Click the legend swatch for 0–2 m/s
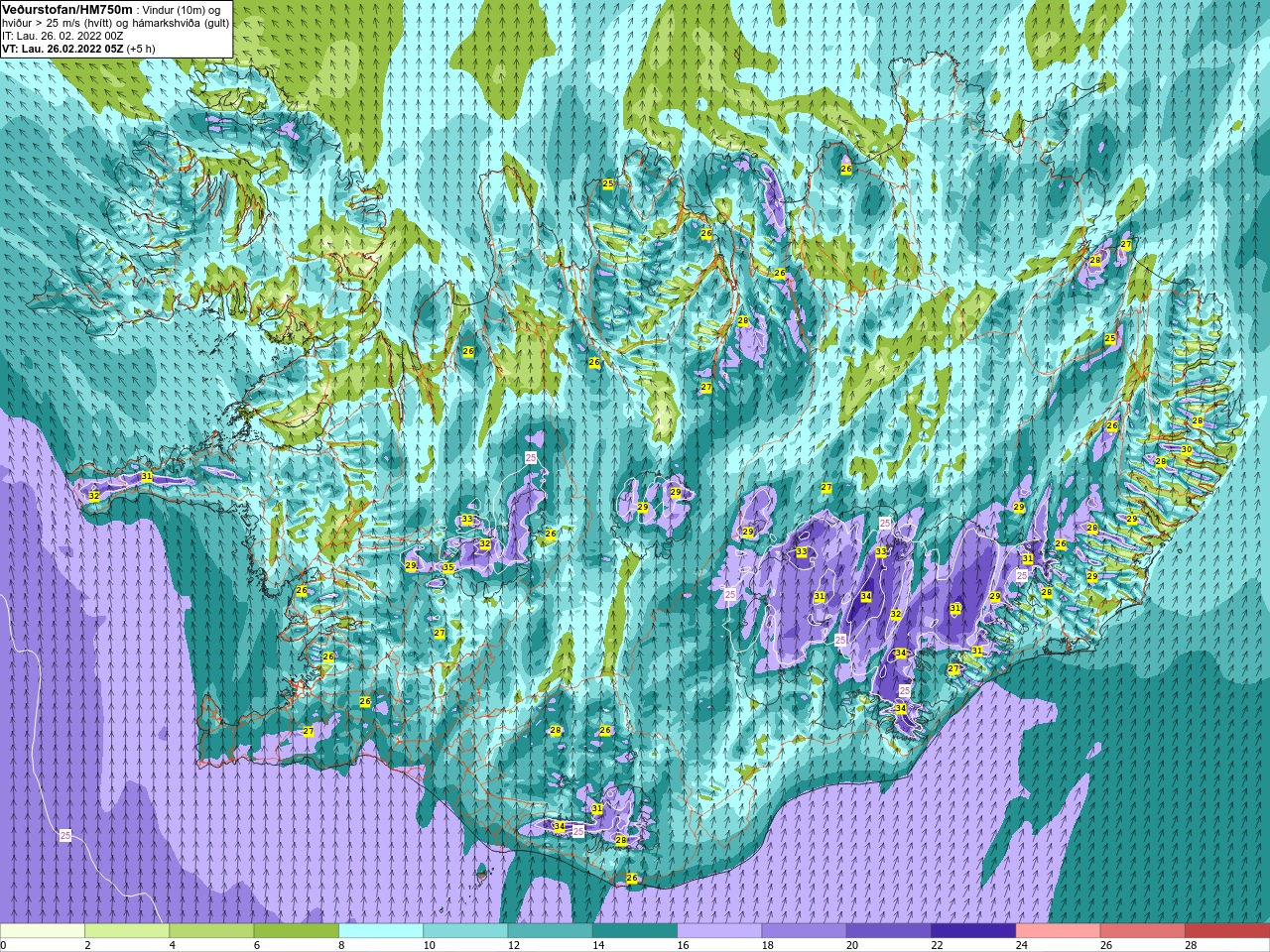Screen dimensions: 1270x952 43,931
